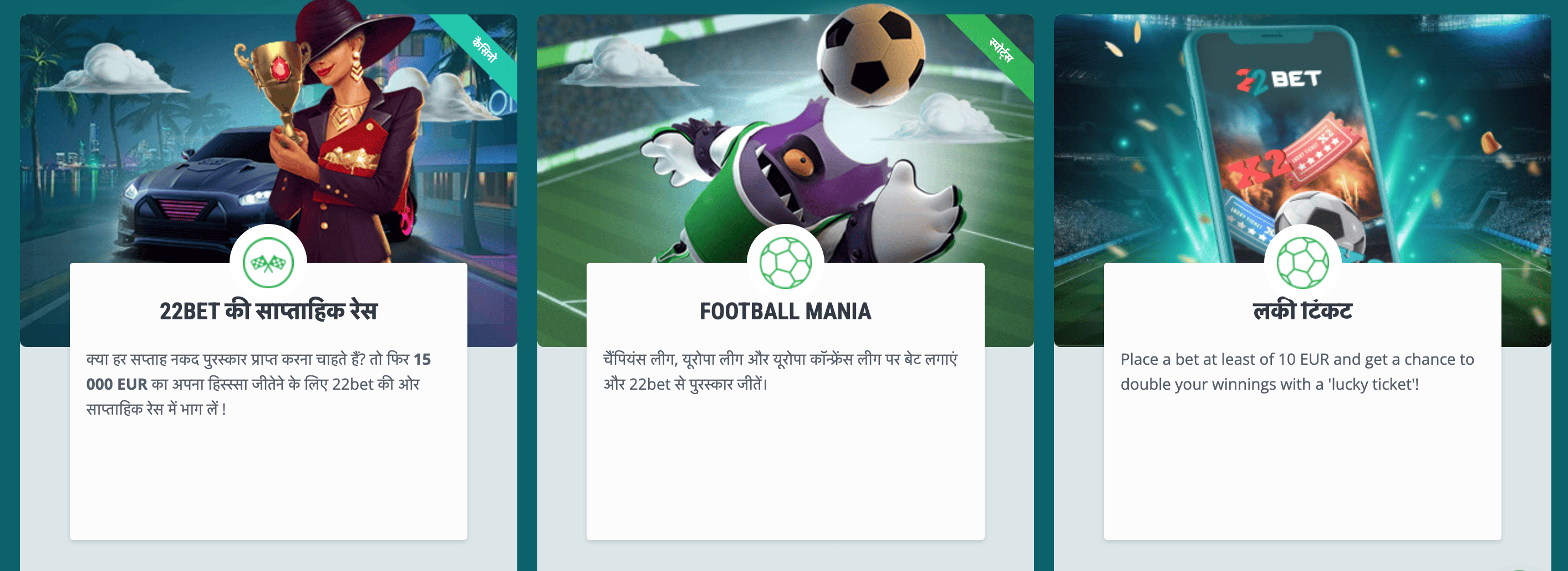Open the लकी टिकट promotion heading
Viewport: 1568px width, 571px height.
(x=1302, y=311)
